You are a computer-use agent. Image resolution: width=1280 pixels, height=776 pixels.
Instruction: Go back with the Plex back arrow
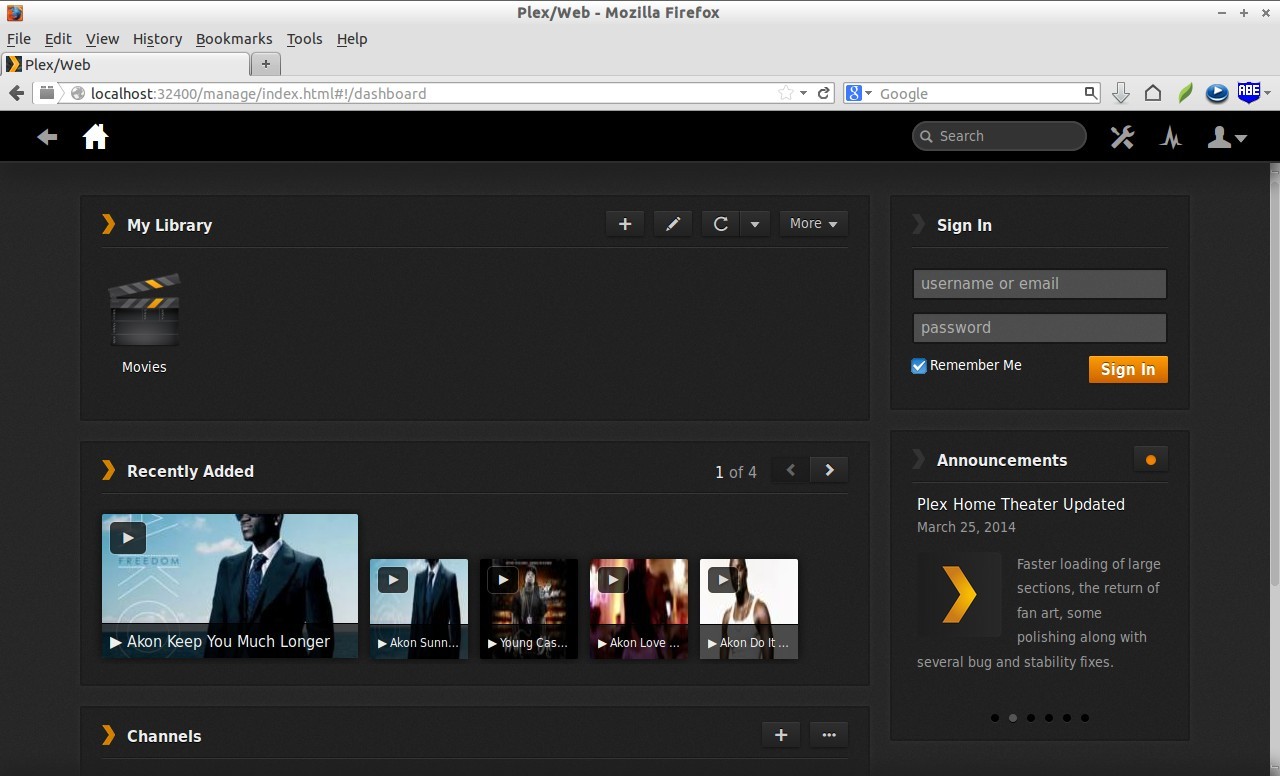pos(47,137)
